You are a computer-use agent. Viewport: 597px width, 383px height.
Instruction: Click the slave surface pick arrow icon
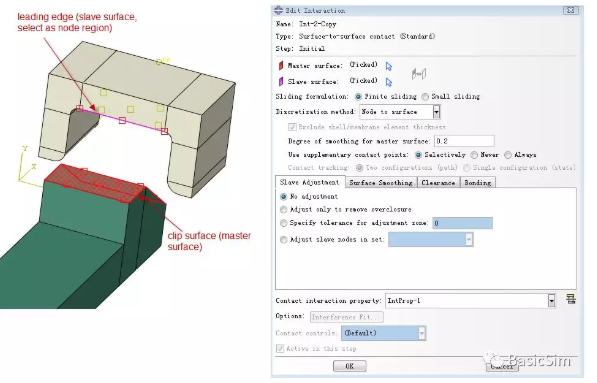[x=388, y=82]
